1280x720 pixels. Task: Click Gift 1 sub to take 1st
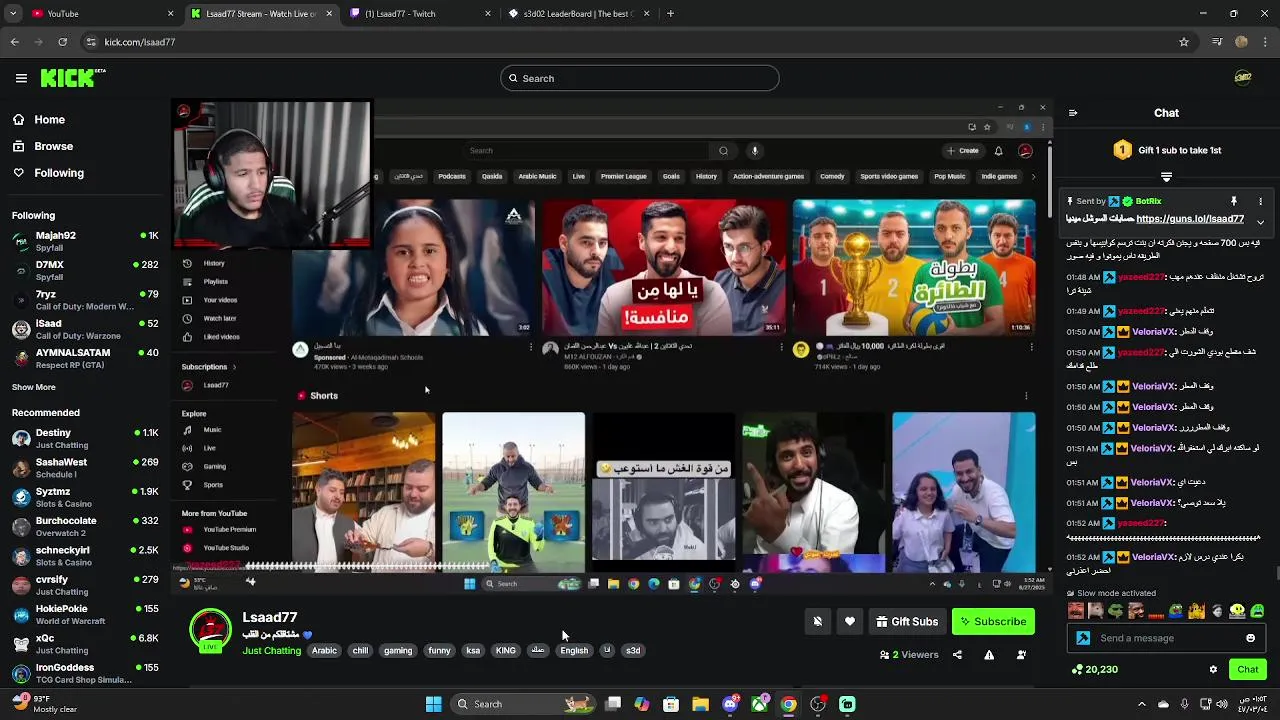click(x=1168, y=150)
